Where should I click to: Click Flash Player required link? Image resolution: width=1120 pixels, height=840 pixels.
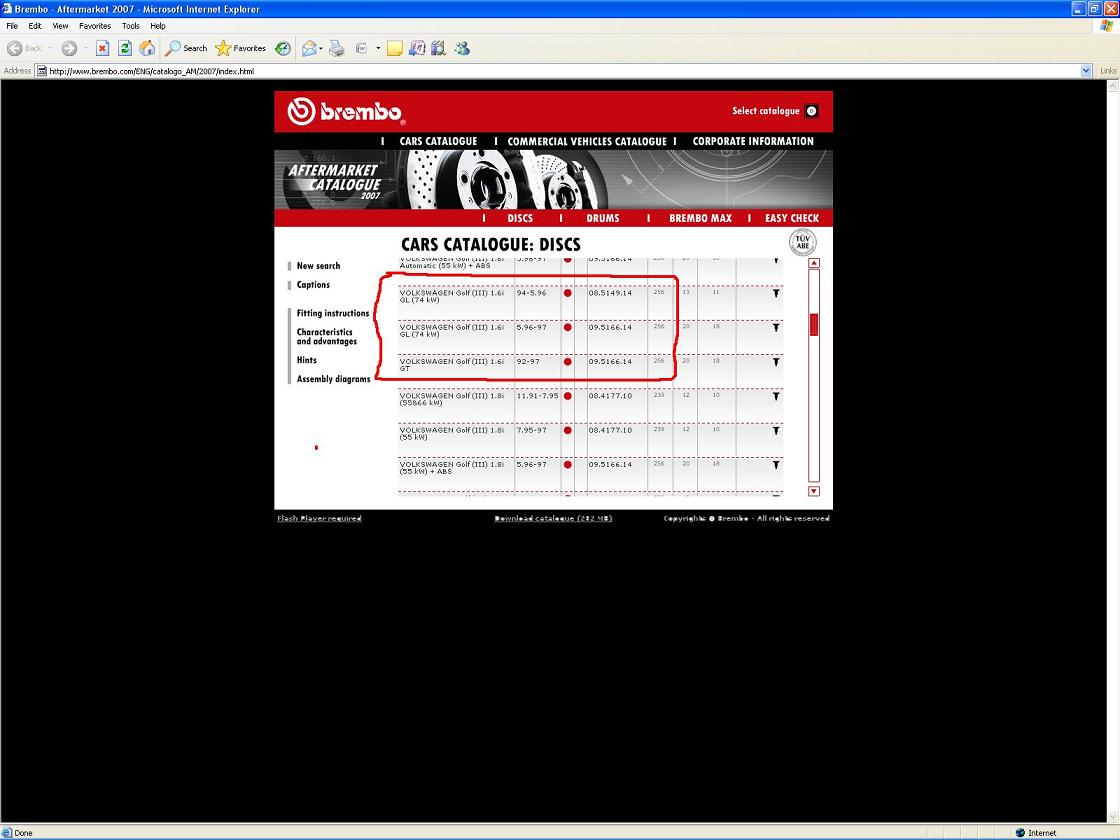[x=319, y=519]
